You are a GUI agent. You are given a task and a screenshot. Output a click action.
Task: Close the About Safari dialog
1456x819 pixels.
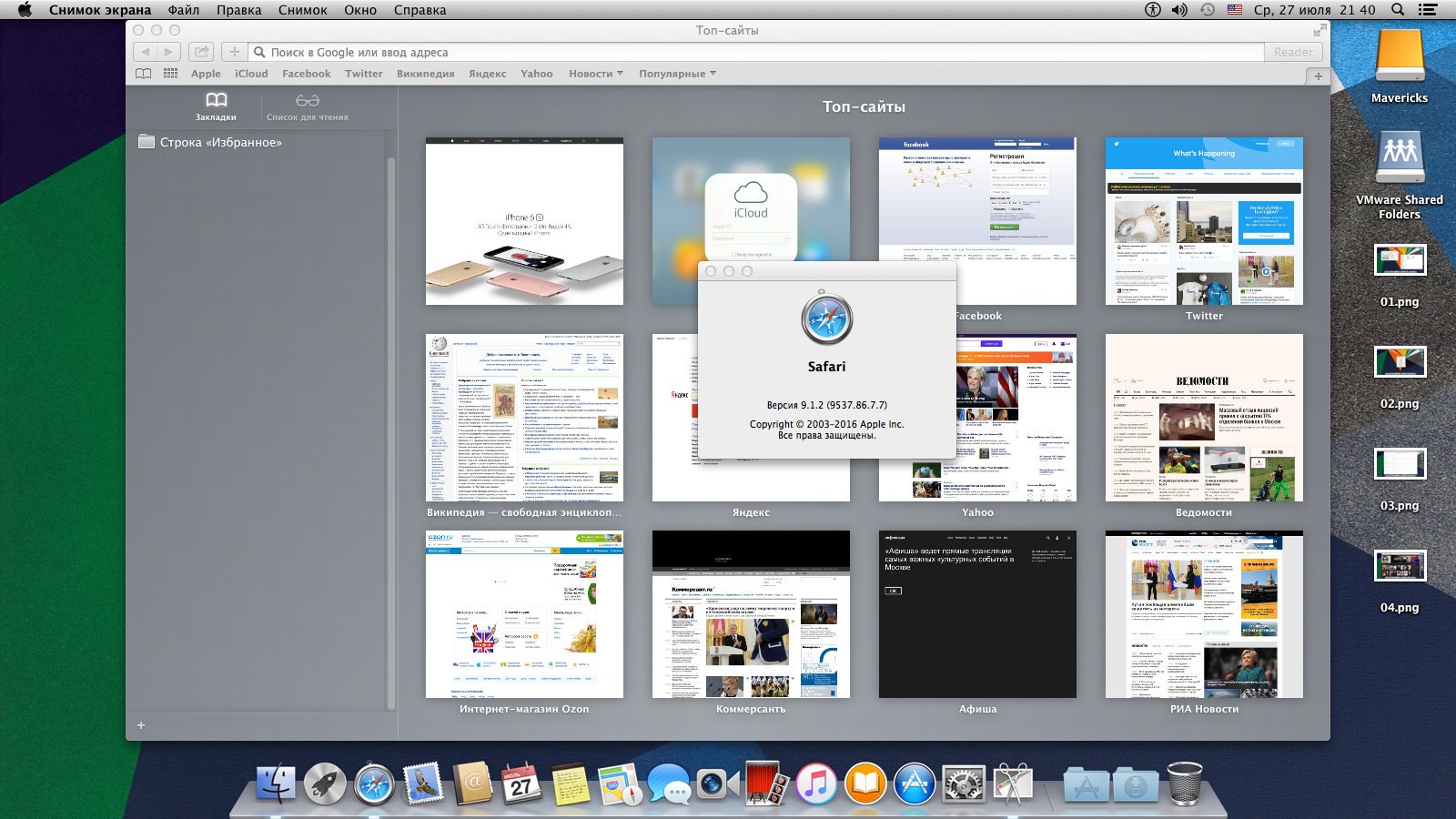(711, 271)
